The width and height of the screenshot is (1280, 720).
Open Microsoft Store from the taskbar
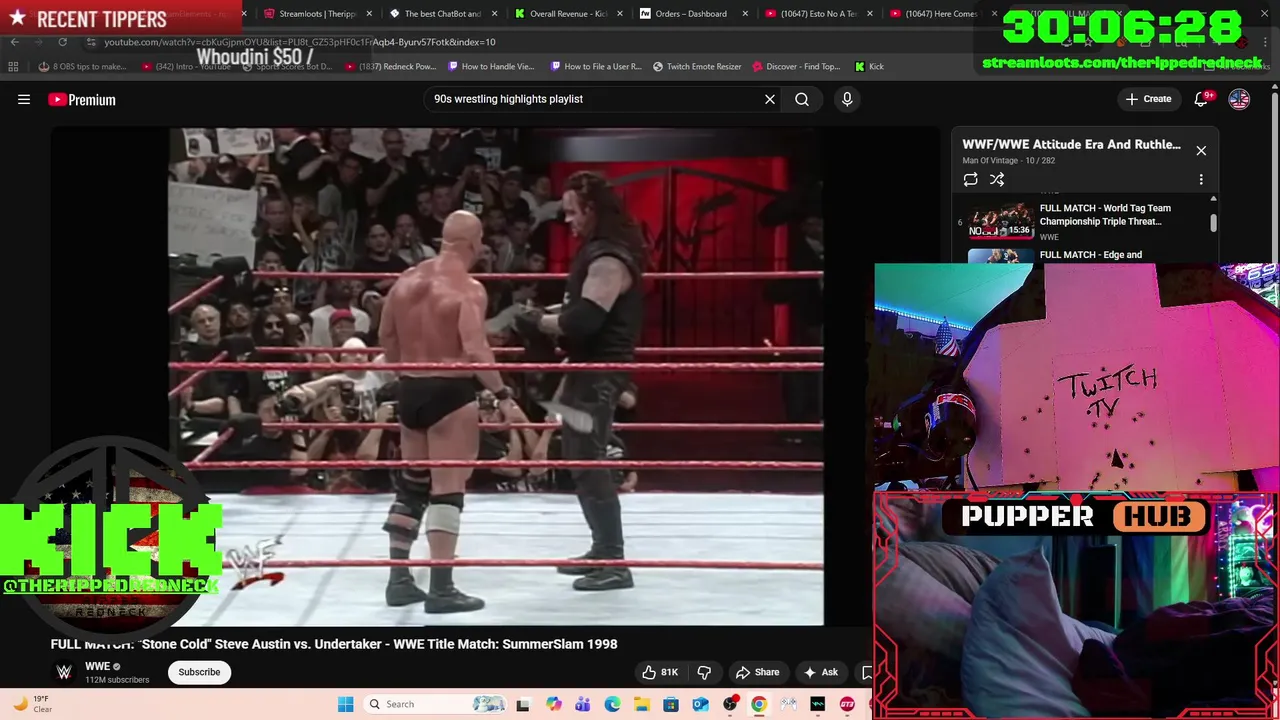click(671, 704)
